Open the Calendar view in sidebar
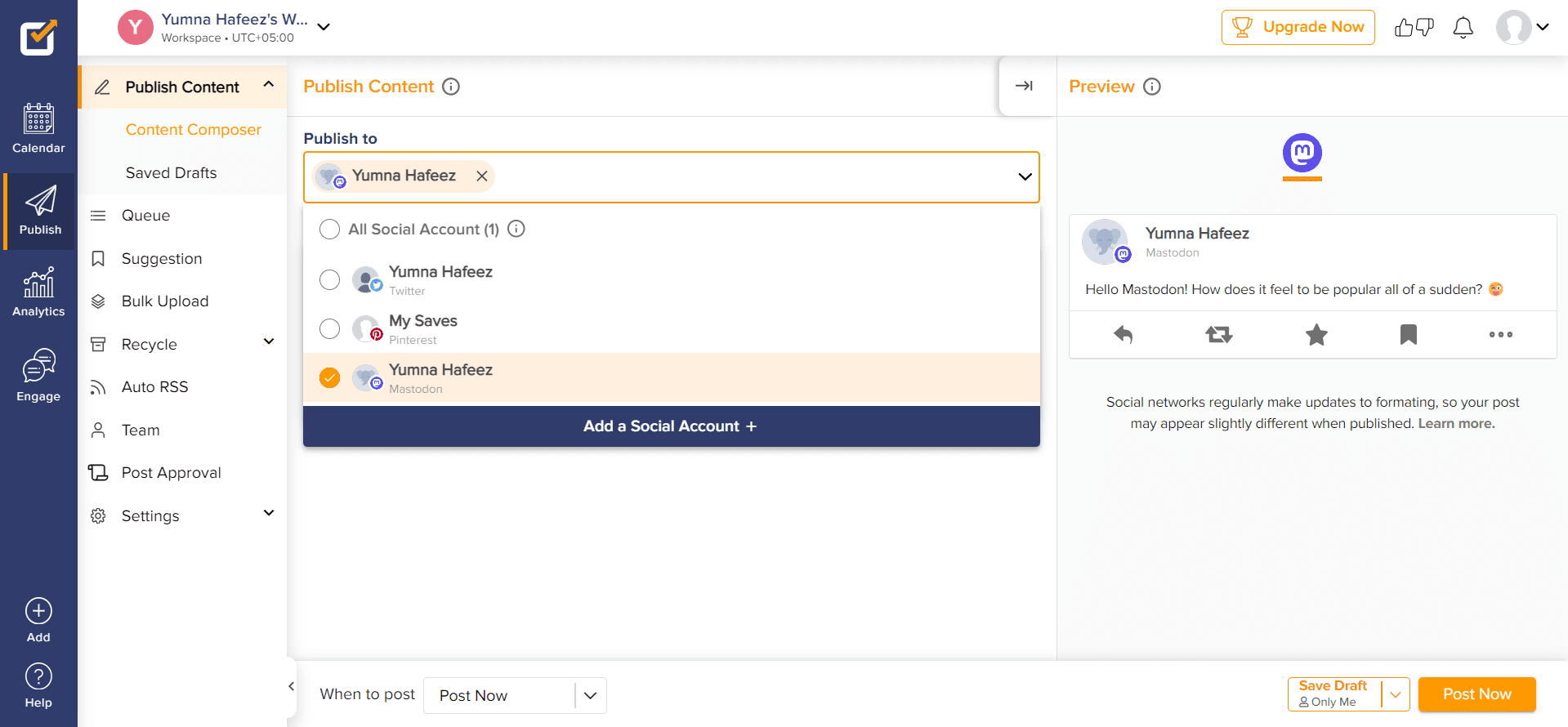 [x=38, y=129]
